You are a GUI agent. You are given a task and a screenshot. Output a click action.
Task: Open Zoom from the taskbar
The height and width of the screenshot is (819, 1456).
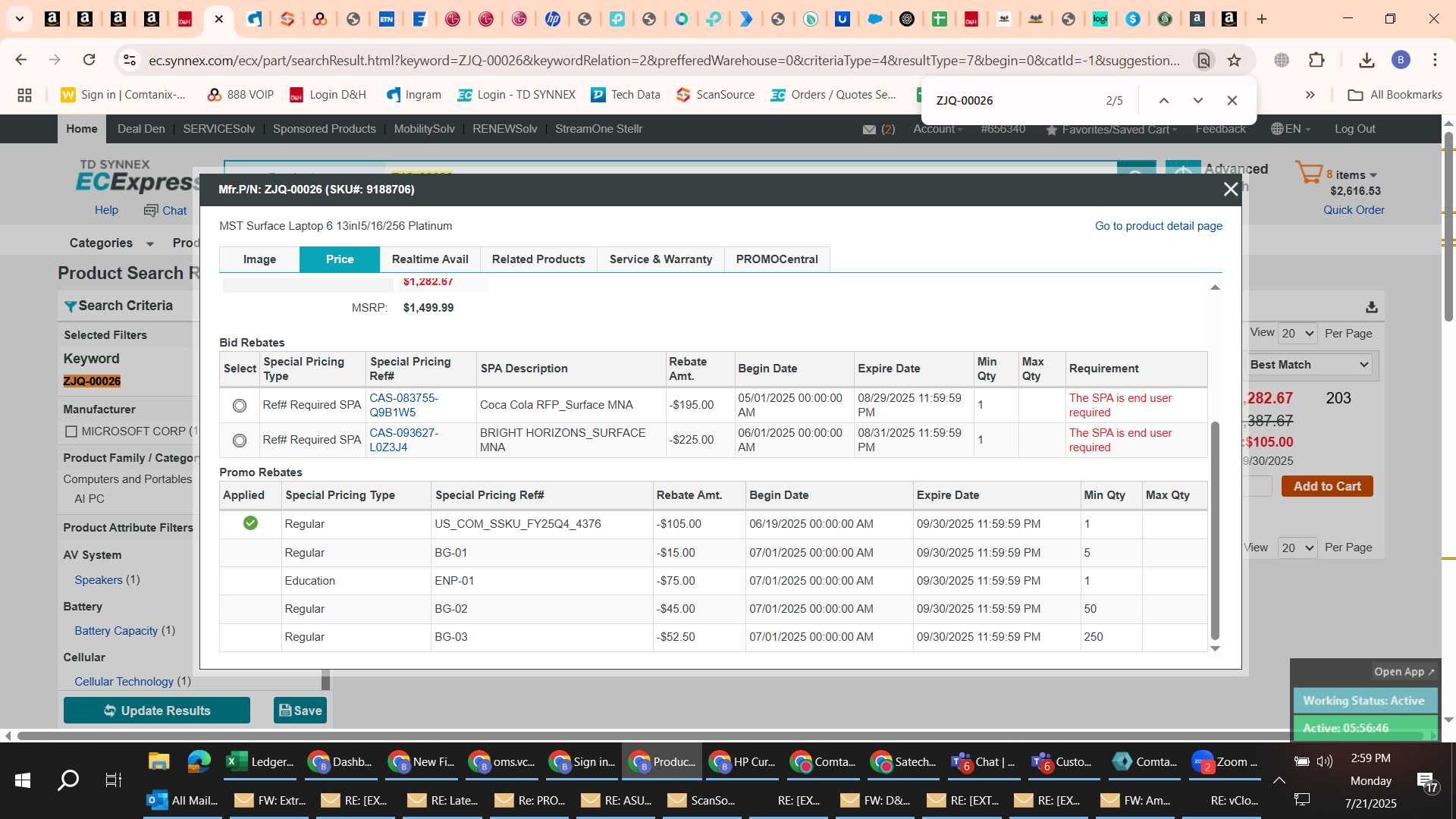coord(1225,761)
